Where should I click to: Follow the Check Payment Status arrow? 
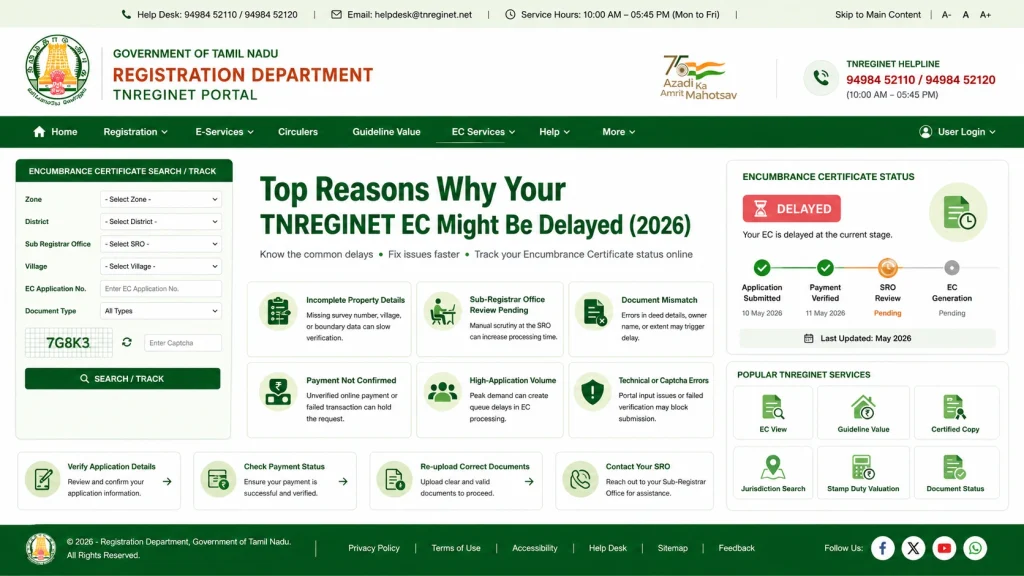point(343,481)
